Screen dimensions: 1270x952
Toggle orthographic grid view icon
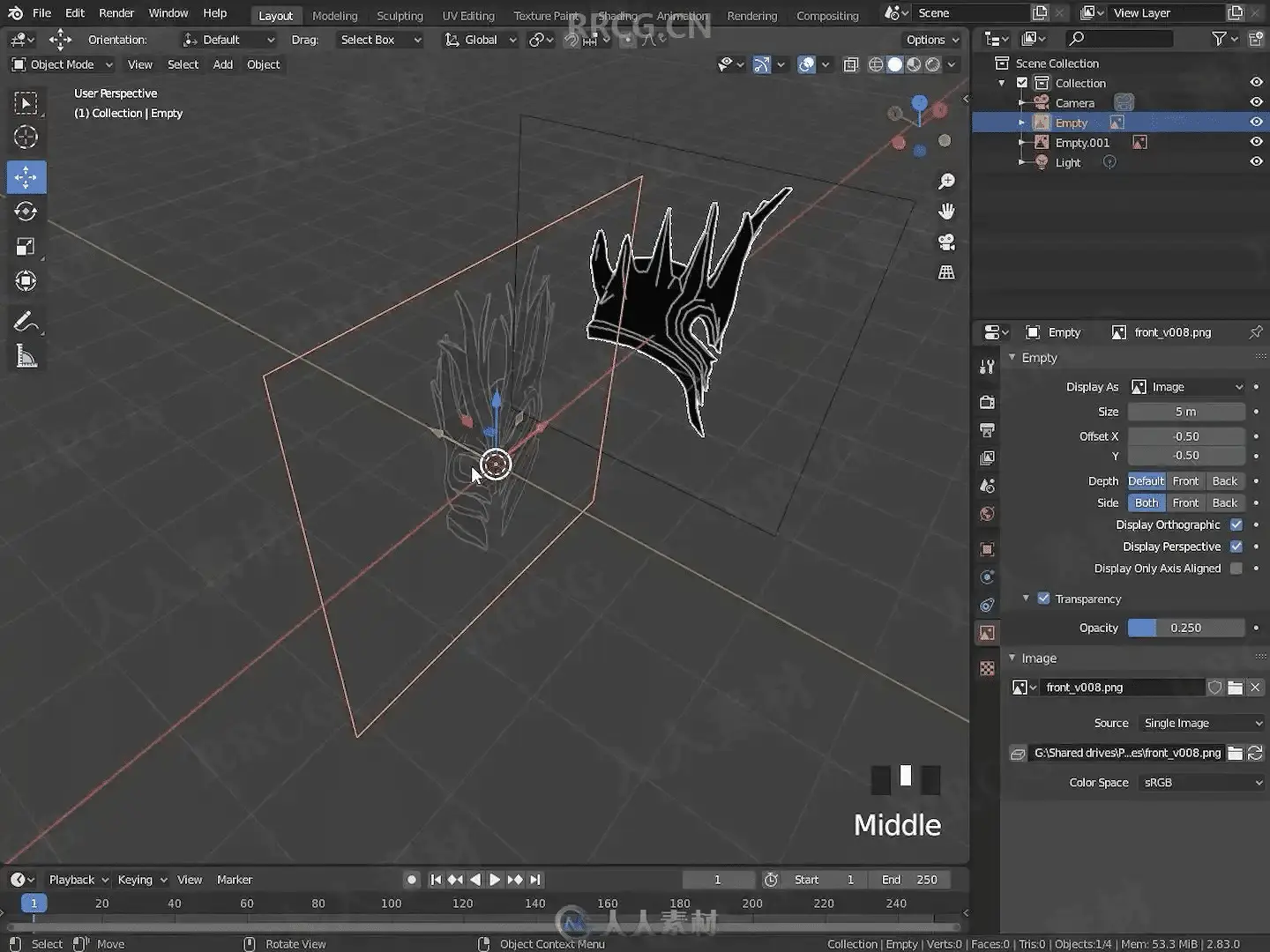click(x=946, y=272)
